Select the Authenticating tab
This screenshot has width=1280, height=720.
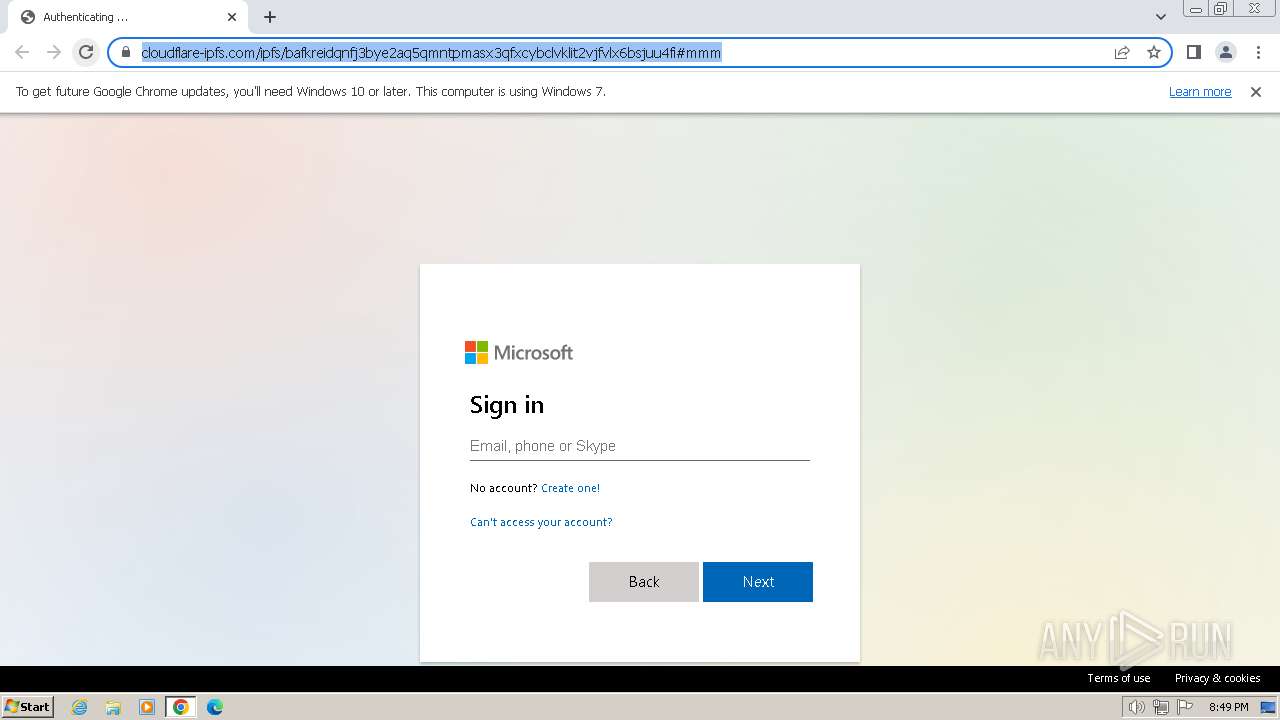[x=127, y=17]
